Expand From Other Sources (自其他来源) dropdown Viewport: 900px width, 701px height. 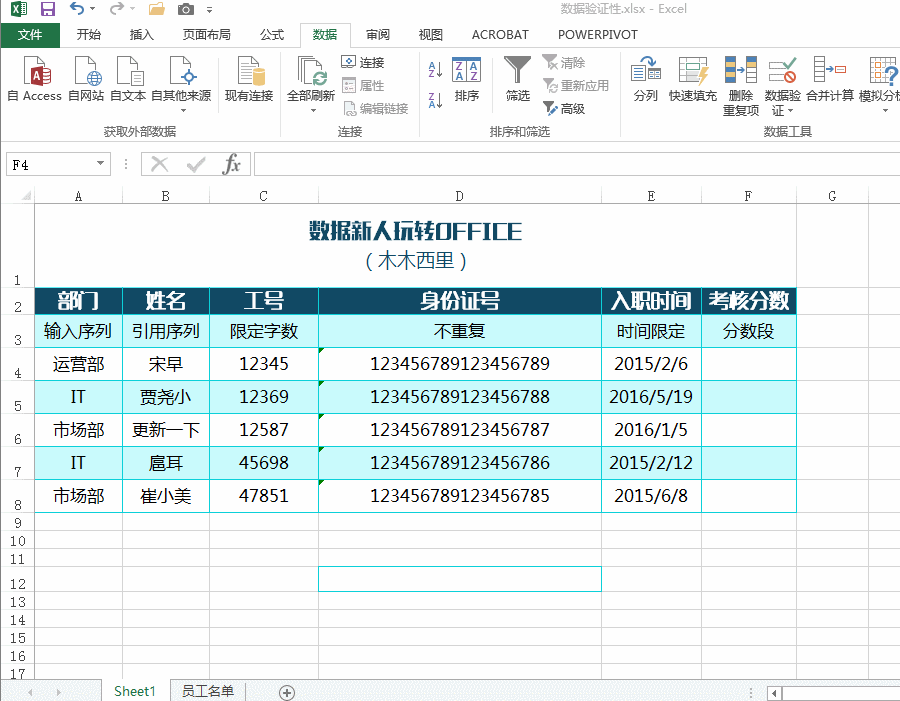[x=183, y=110]
